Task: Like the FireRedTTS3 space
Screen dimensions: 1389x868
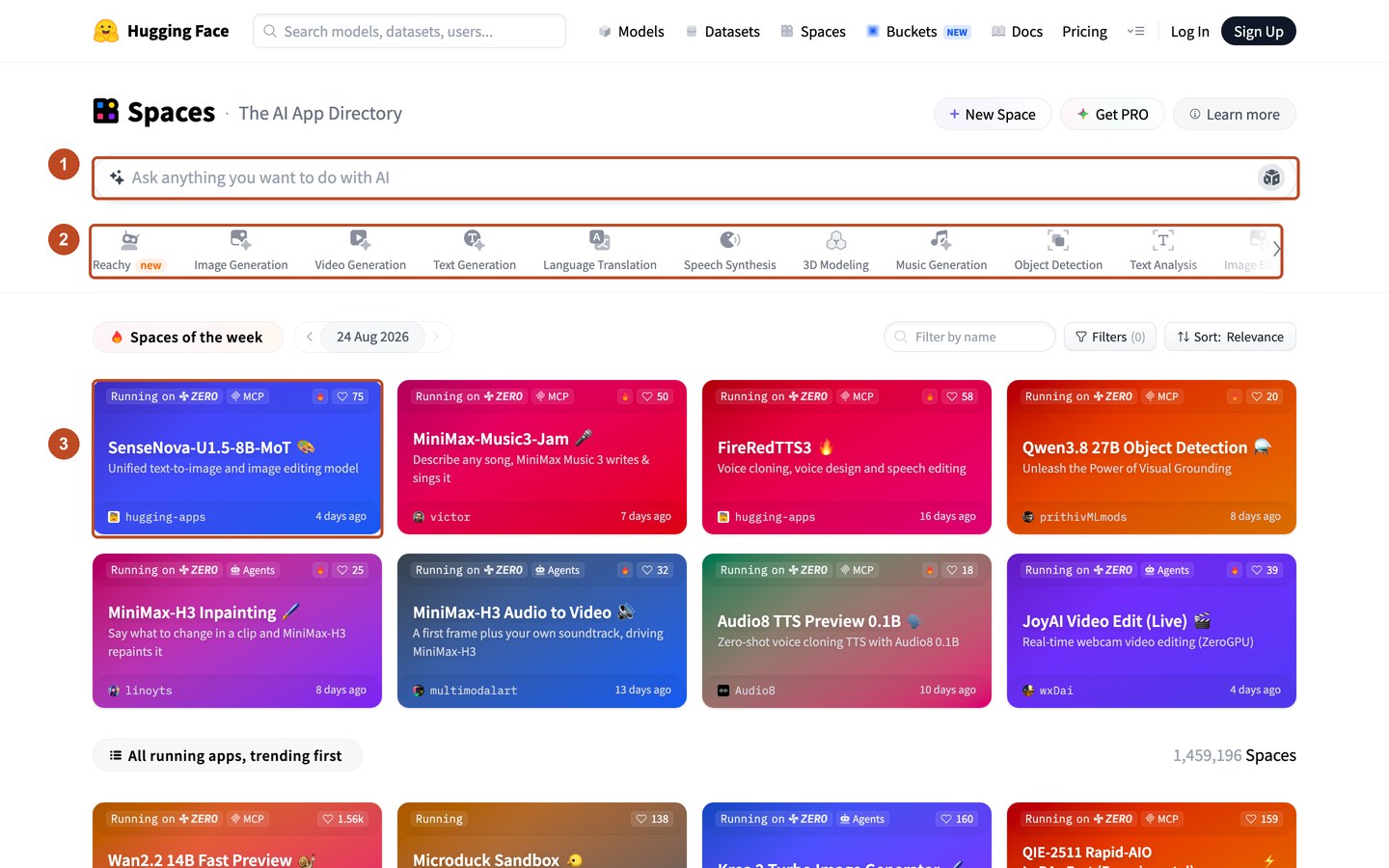Action: click(x=960, y=396)
